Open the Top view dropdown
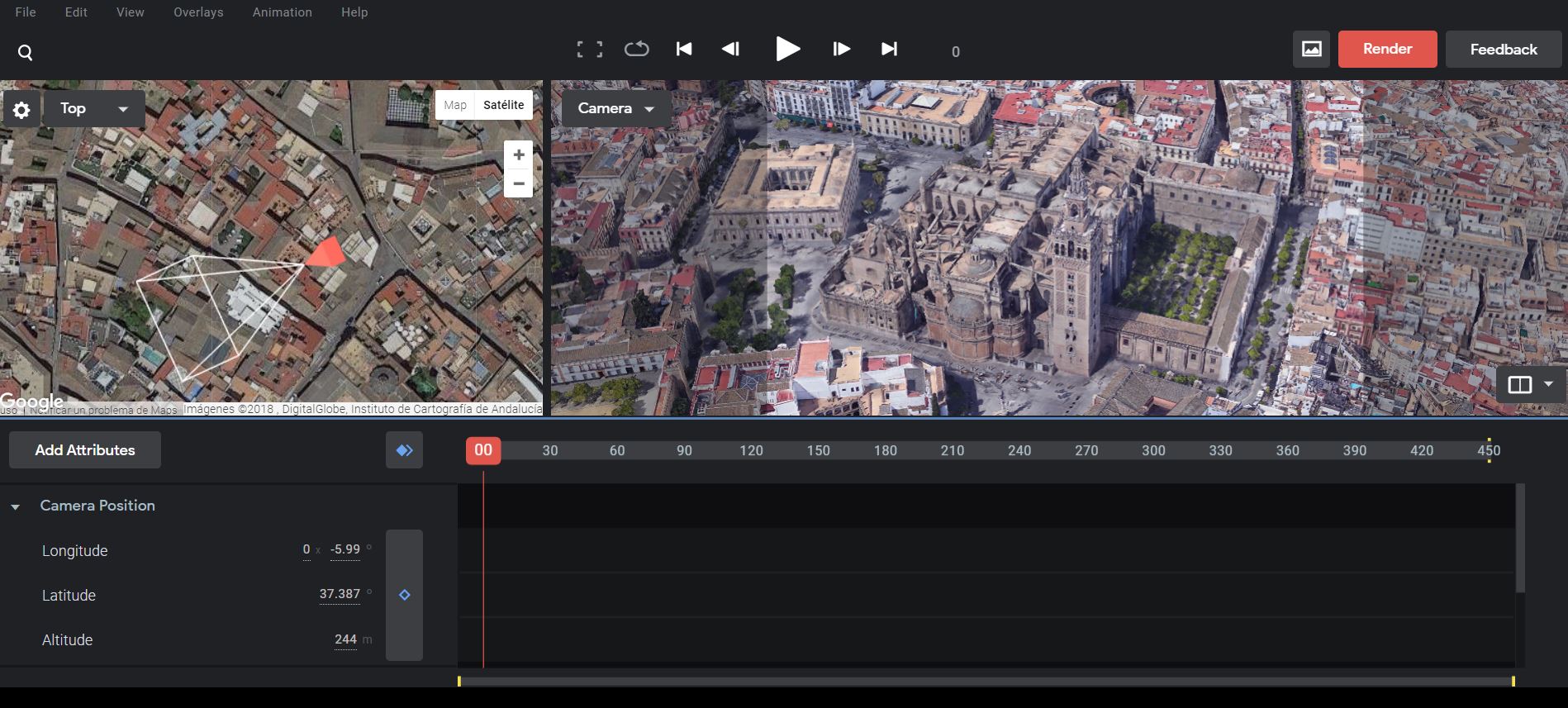The image size is (1568, 708). [x=93, y=109]
